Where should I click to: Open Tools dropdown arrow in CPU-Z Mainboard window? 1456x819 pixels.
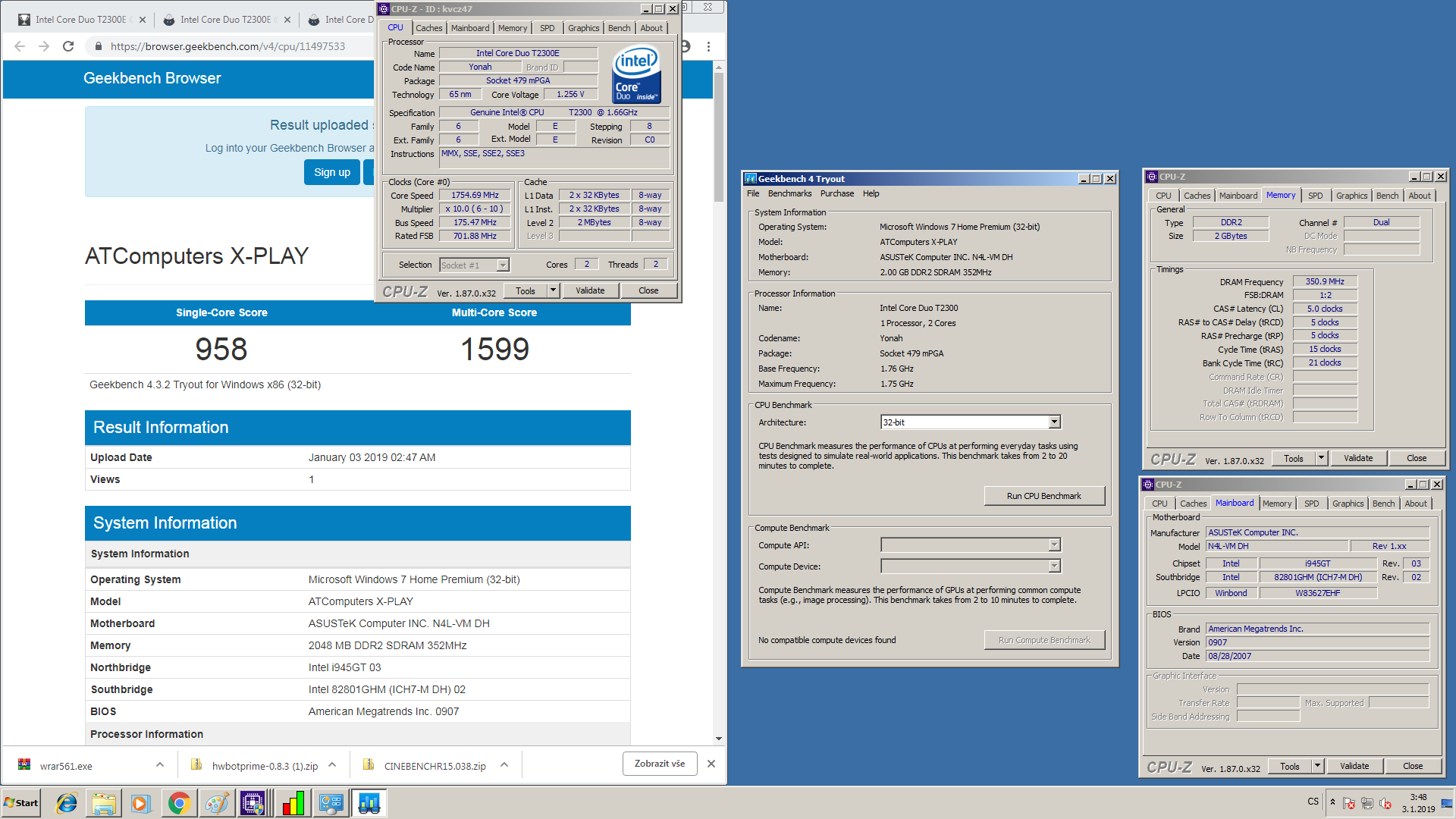(x=1317, y=766)
